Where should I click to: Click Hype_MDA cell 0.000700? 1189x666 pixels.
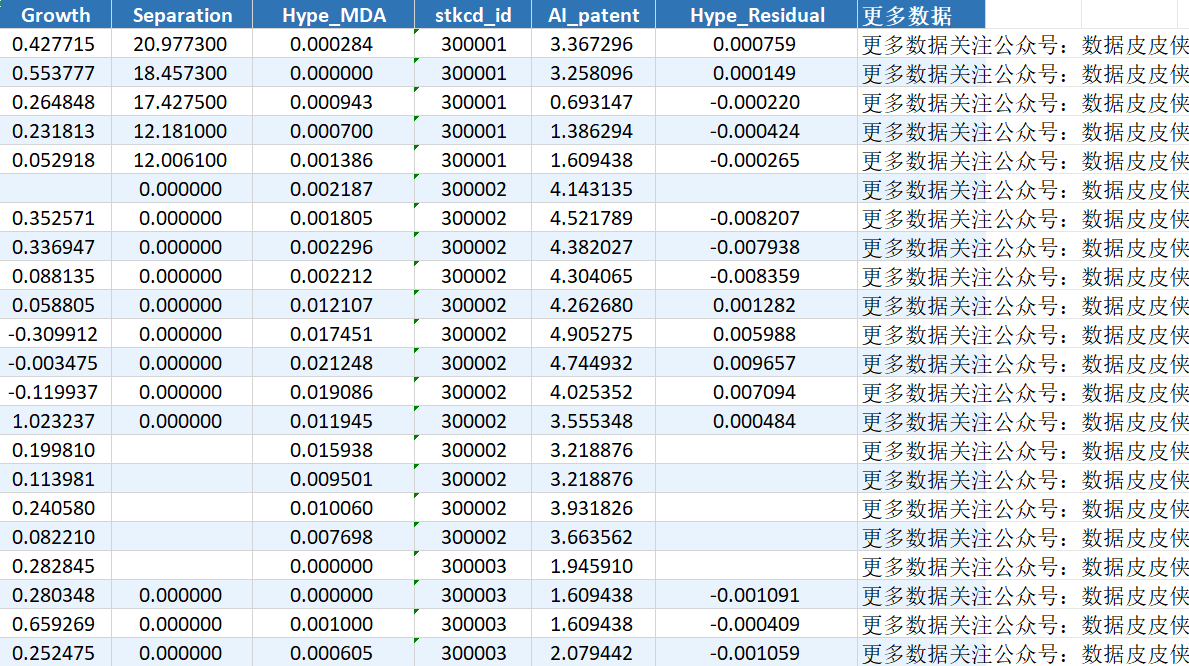(x=334, y=130)
